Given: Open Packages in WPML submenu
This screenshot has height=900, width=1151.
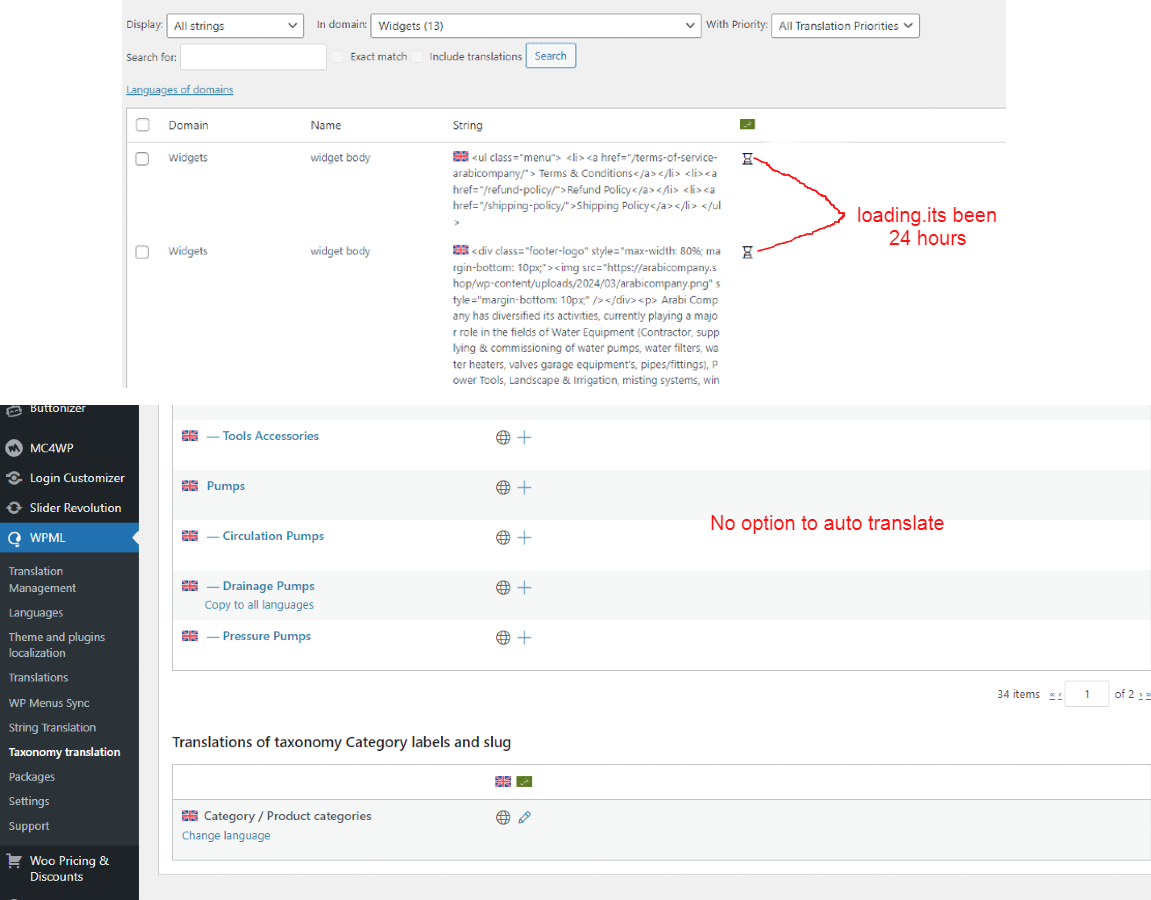Looking at the screenshot, I should [32, 777].
